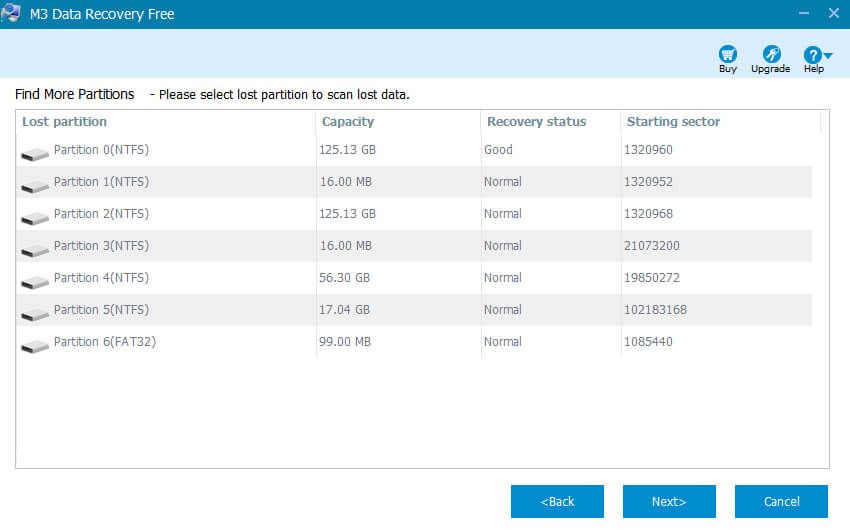Click starting sector 1320968
This screenshot has height=532, width=850.
(648, 214)
